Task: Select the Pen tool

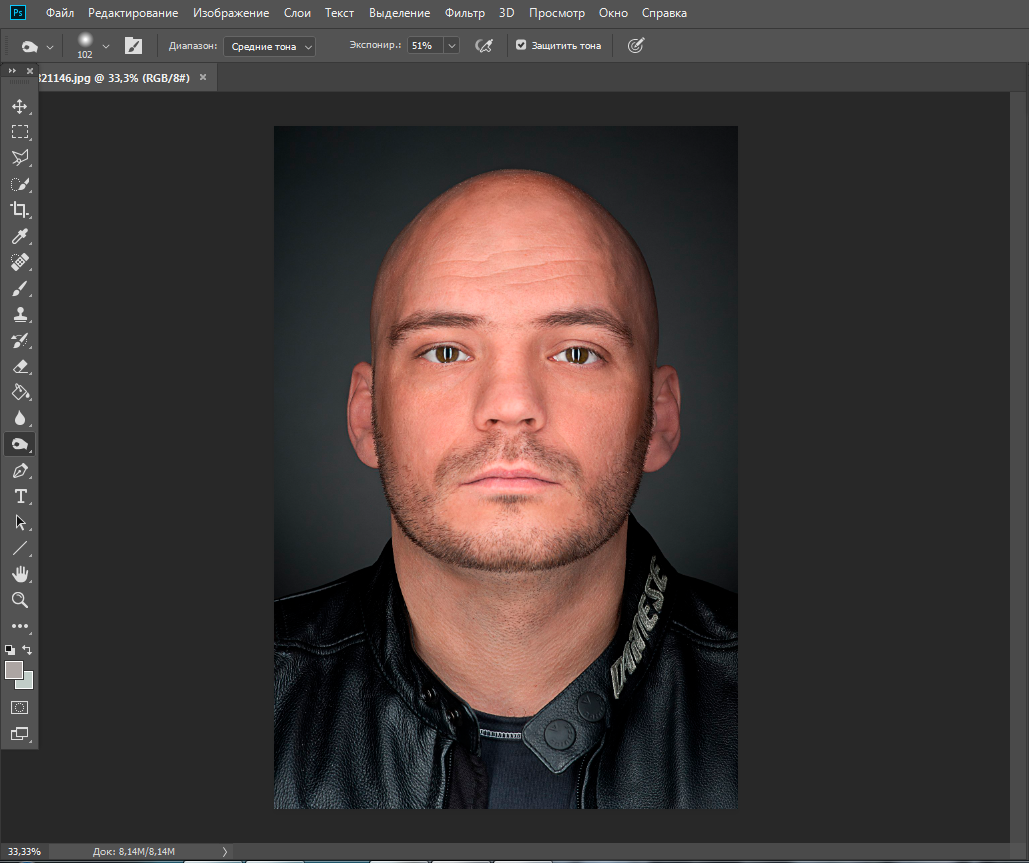Action: (20, 471)
